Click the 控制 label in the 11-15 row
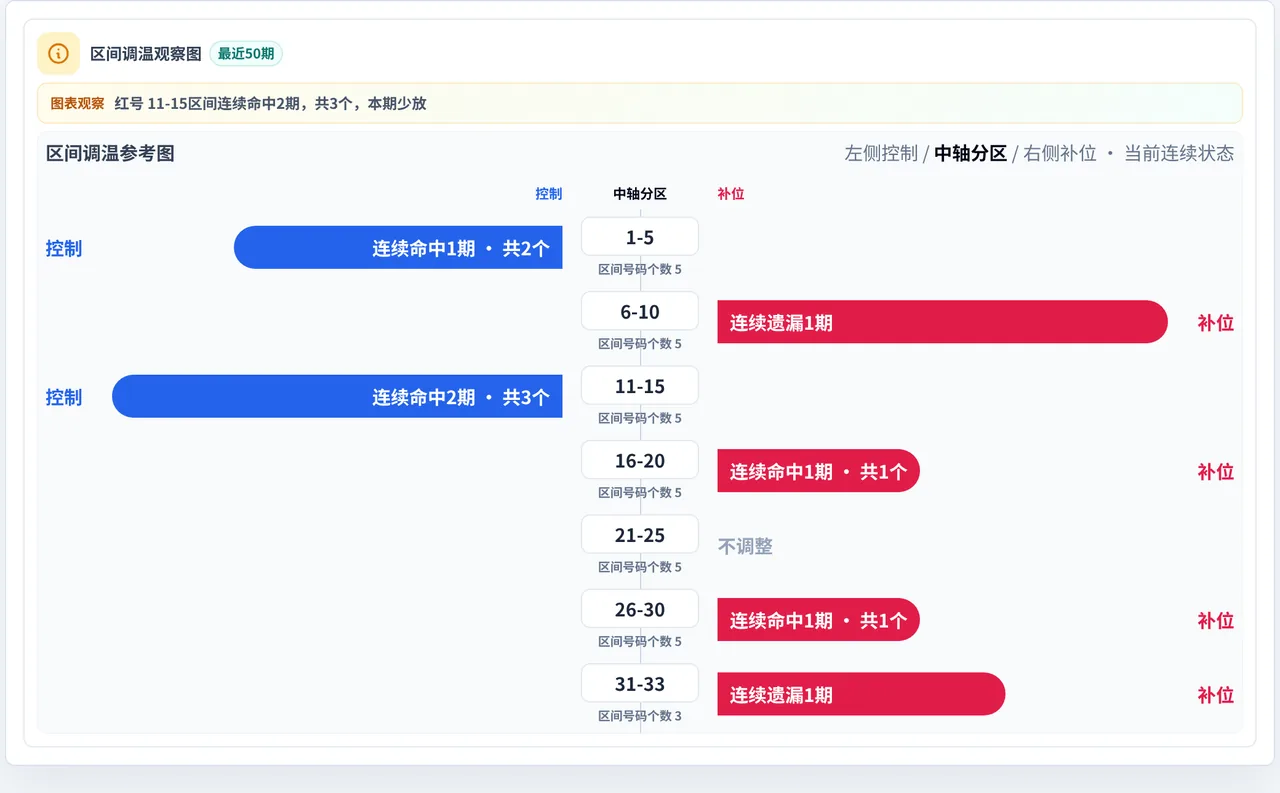 click(x=64, y=397)
